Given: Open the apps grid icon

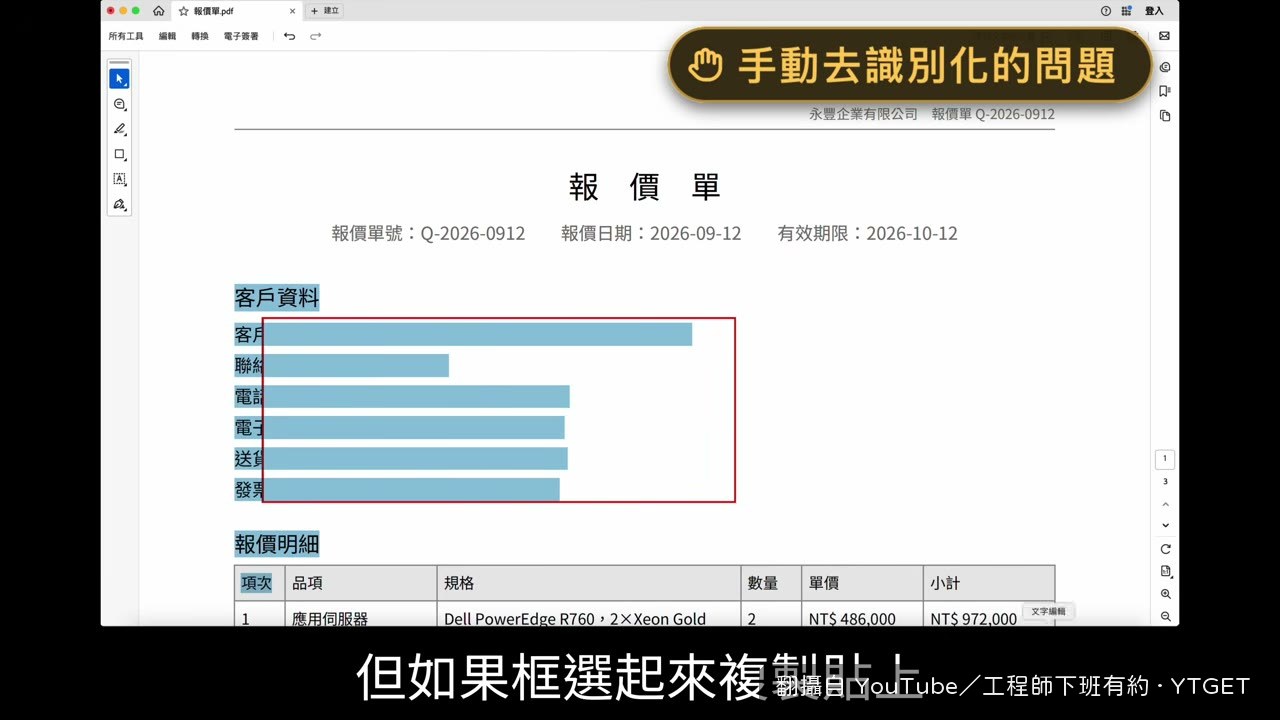Looking at the screenshot, I should tap(1127, 11).
